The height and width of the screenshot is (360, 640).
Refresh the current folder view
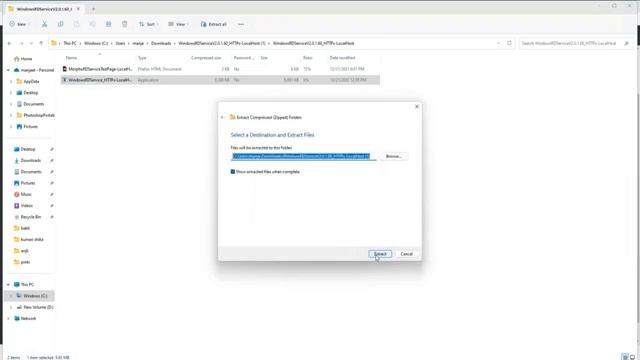pyautogui.click(x=509, y=43)
